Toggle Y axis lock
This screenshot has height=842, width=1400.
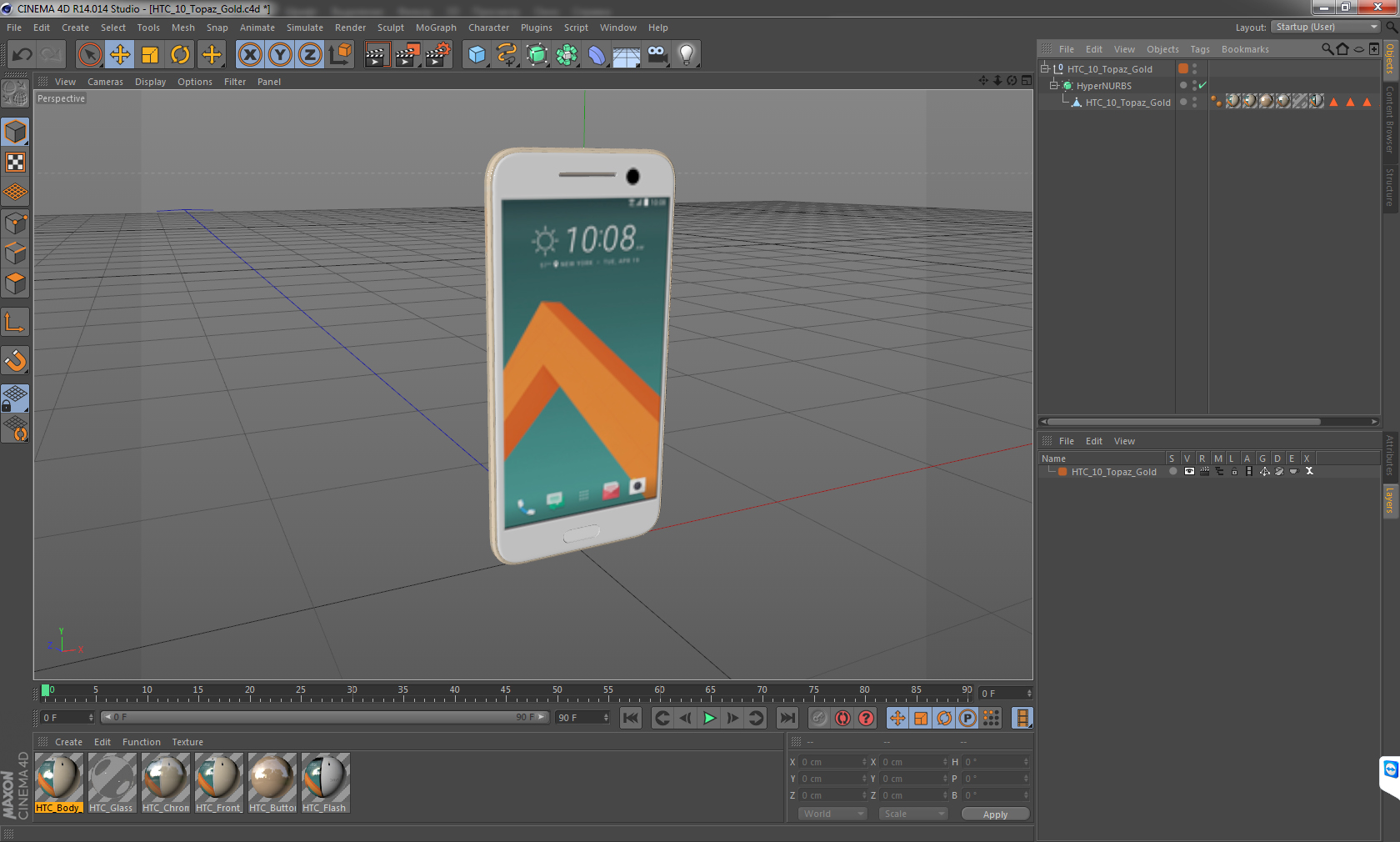click(280, 55)
